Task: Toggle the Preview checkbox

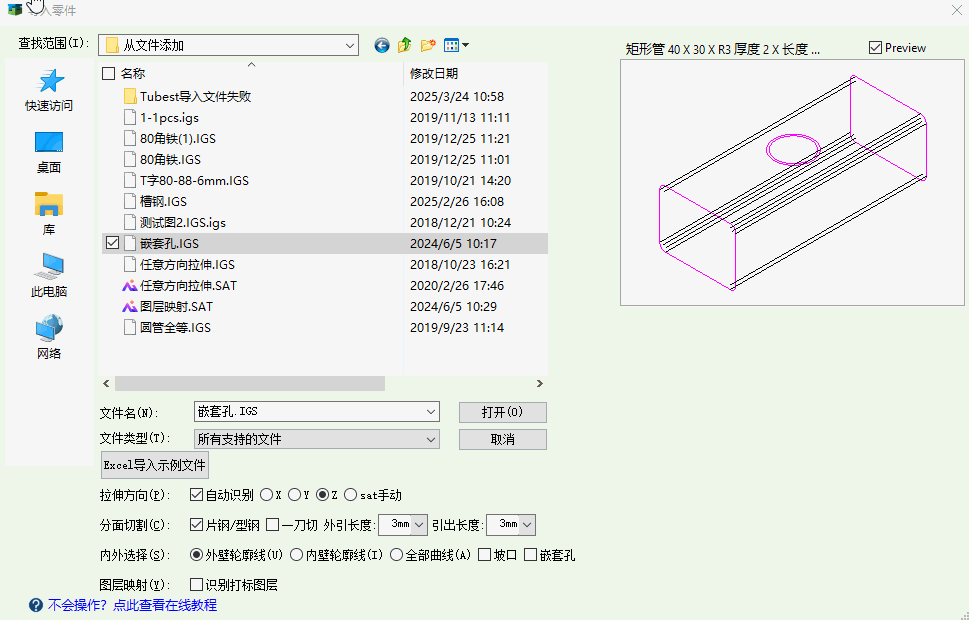Action: (x=876, y=48)
